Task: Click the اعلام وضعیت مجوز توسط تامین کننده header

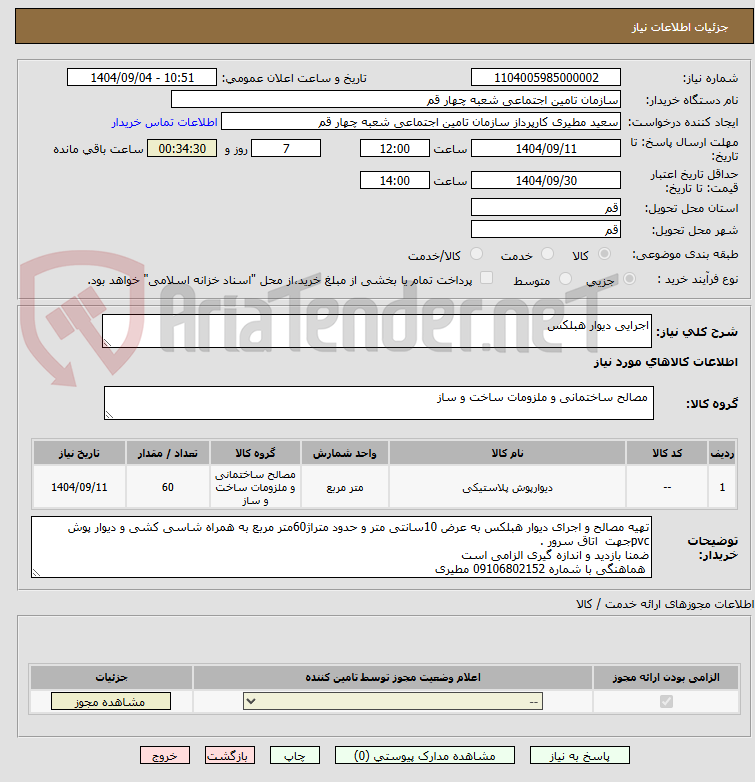Action: coord(393,677)
